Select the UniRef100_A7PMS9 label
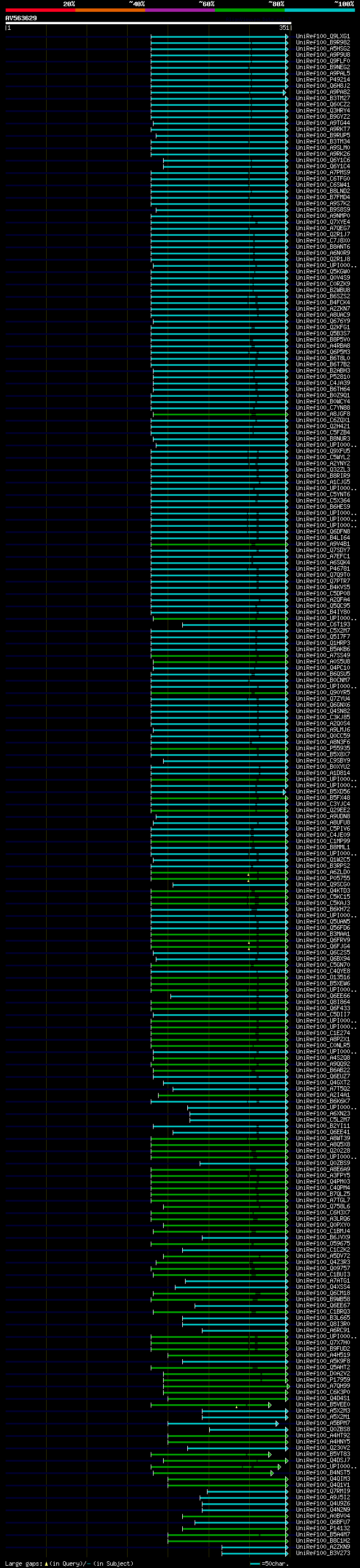The height and width of the screenshot is (1568, 360). (x=323, y=172)
